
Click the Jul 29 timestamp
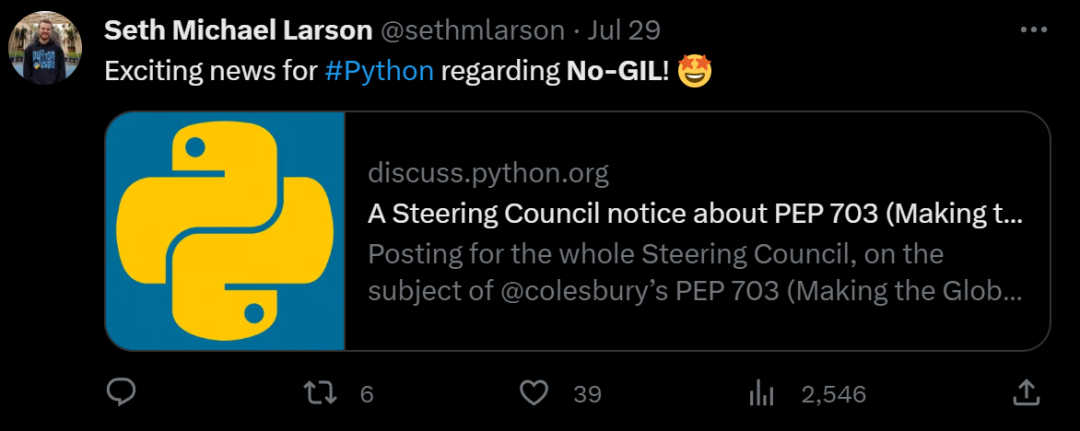point(624,30)
